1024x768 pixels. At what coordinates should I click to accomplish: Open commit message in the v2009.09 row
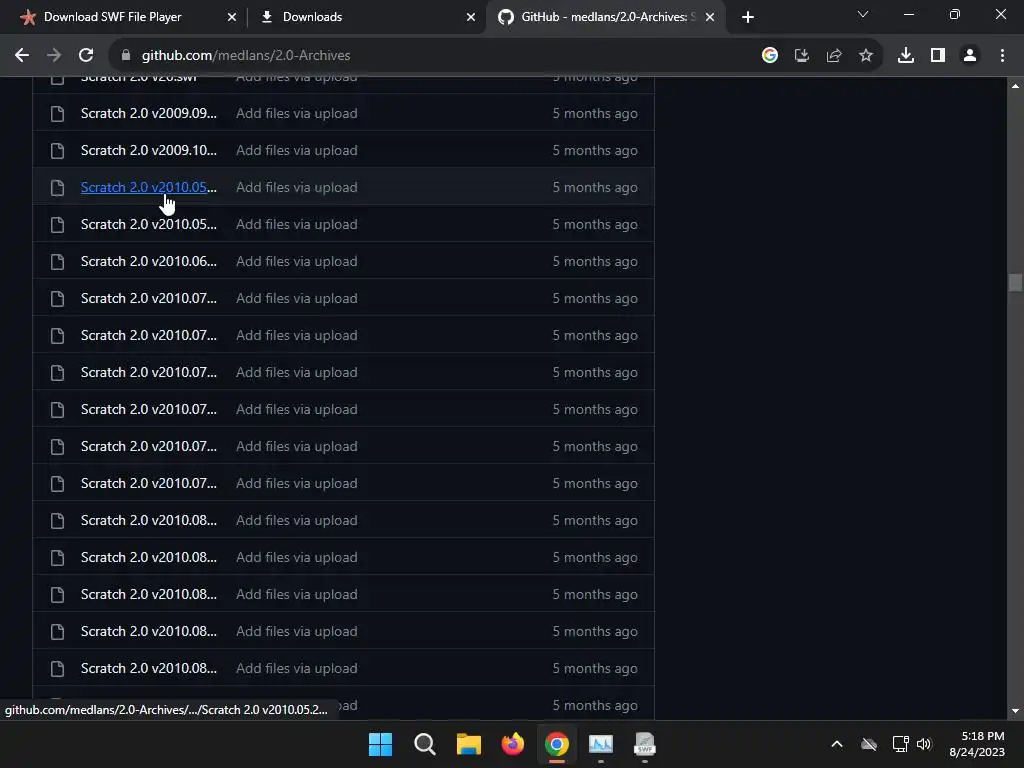point(296,114)
